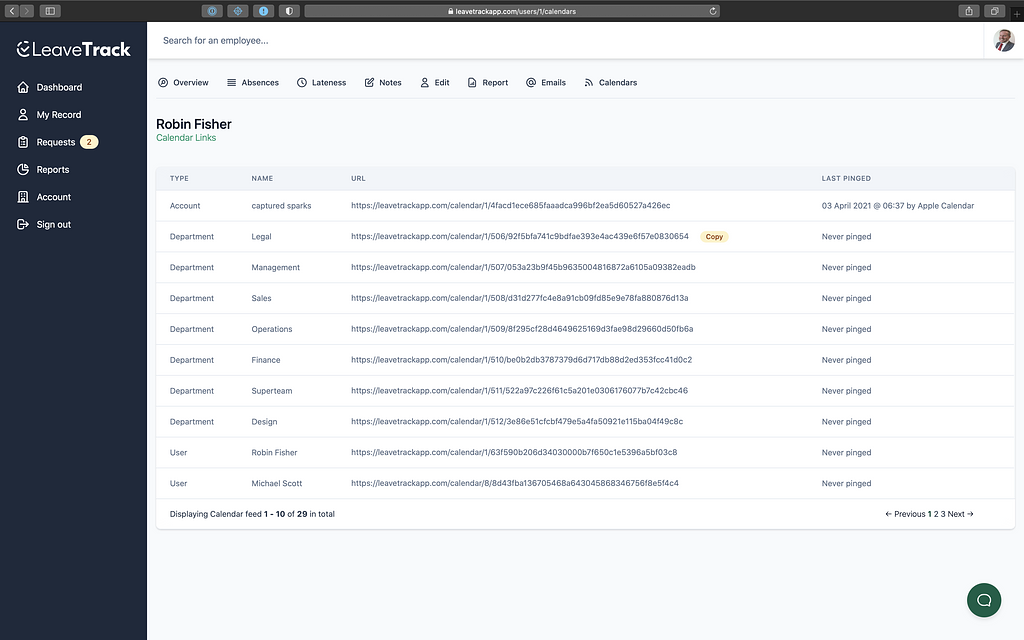Reload the page in the address bar
Image resolution: width=1024 pixels, height=640 pixels.
point(712,11)
